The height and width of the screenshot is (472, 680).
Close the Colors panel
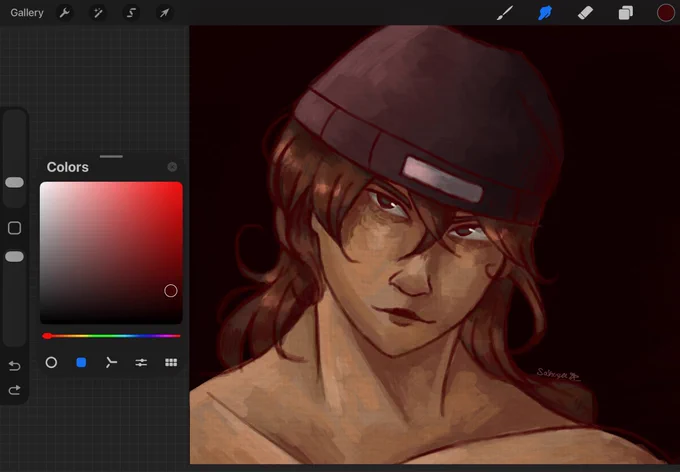[172, 167]
